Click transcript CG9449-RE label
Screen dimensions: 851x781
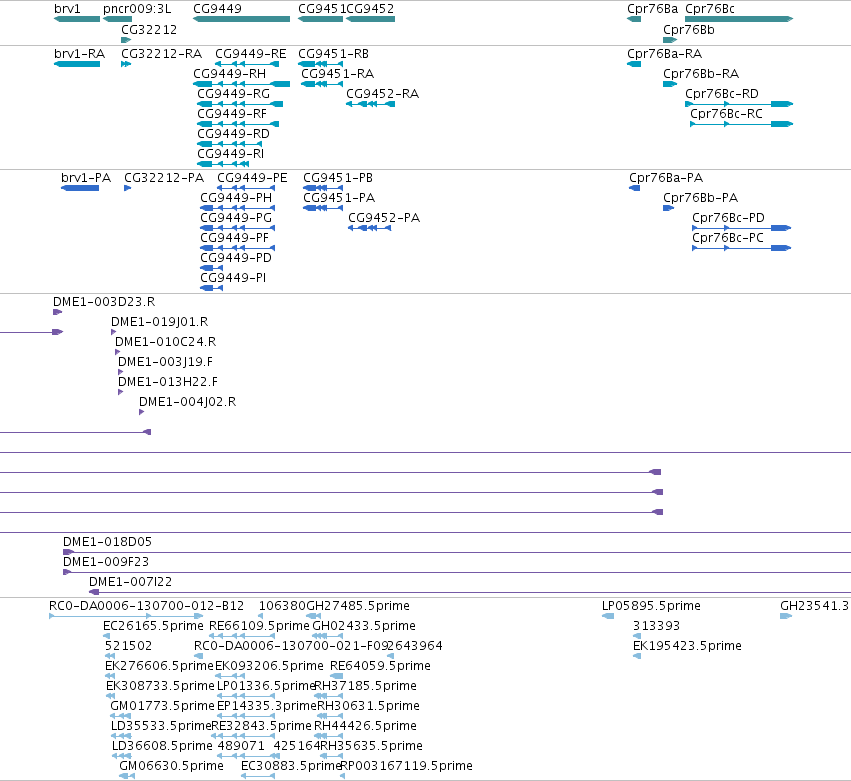251,54
